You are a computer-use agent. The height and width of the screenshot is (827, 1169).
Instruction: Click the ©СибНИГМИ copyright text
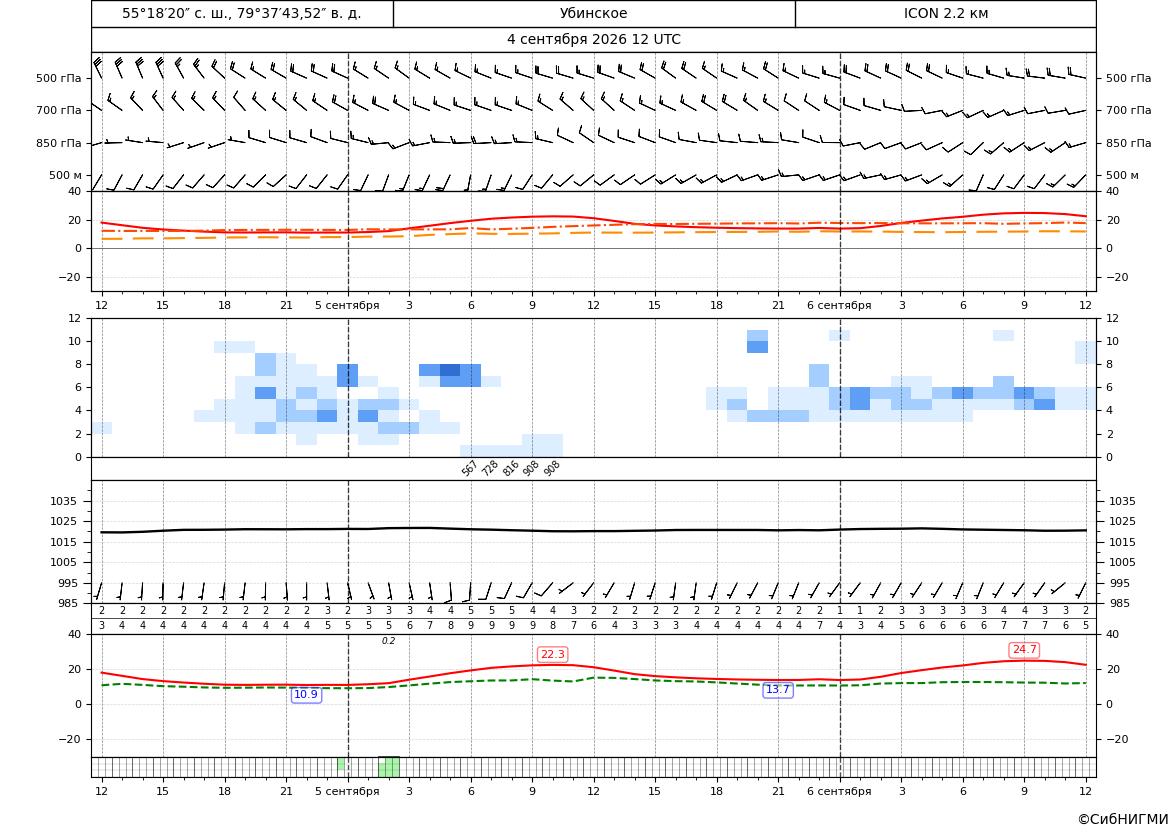[1123, 819]
